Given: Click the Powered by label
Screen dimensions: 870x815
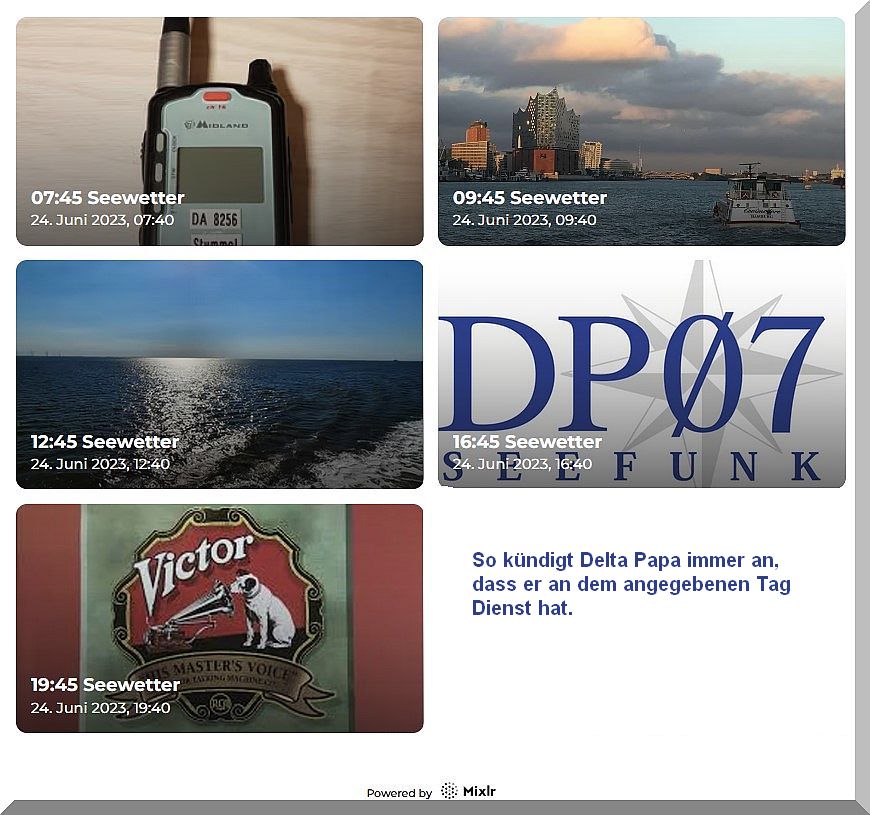Looking at the screenshot, I should click(399, 793).
